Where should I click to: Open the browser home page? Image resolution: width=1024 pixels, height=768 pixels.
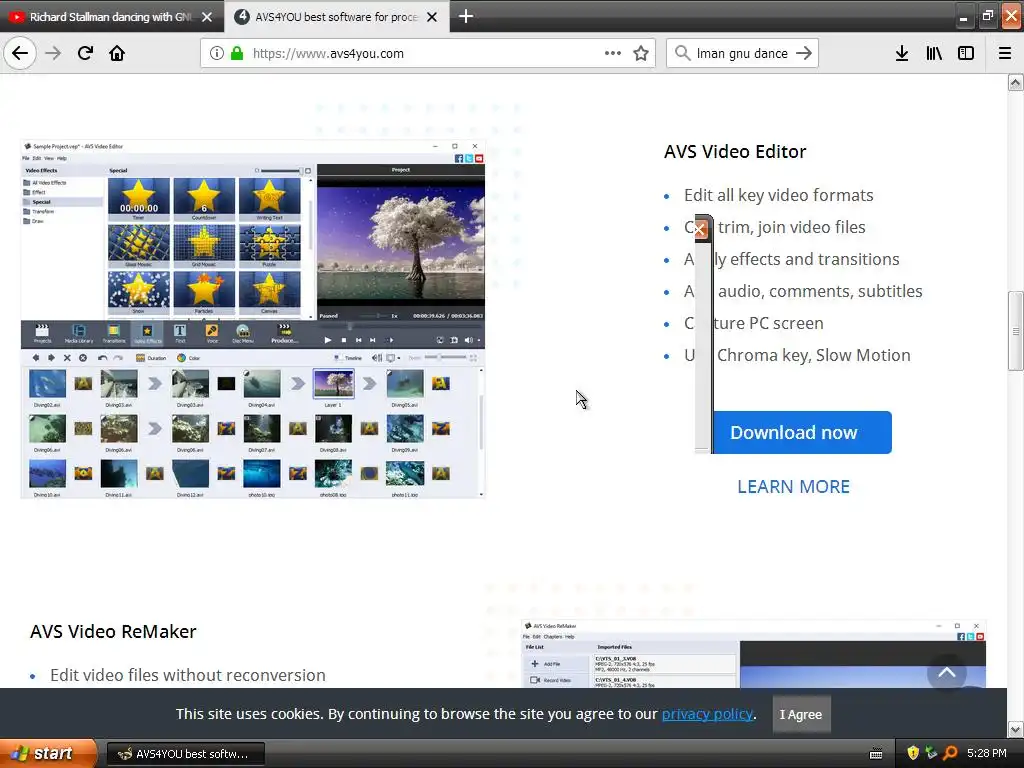117,53
